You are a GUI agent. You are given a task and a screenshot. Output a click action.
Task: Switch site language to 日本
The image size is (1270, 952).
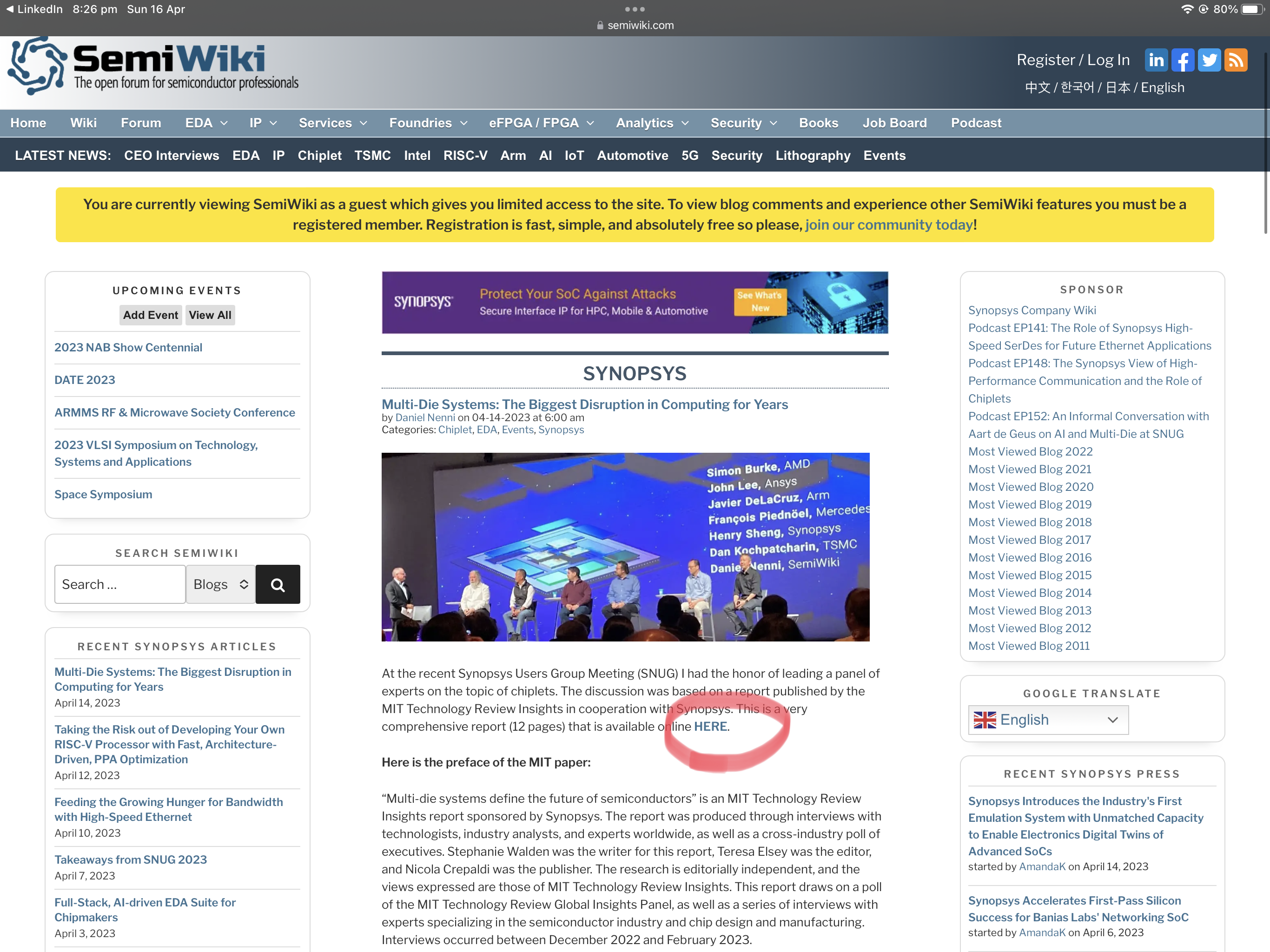click(1117, 87)
